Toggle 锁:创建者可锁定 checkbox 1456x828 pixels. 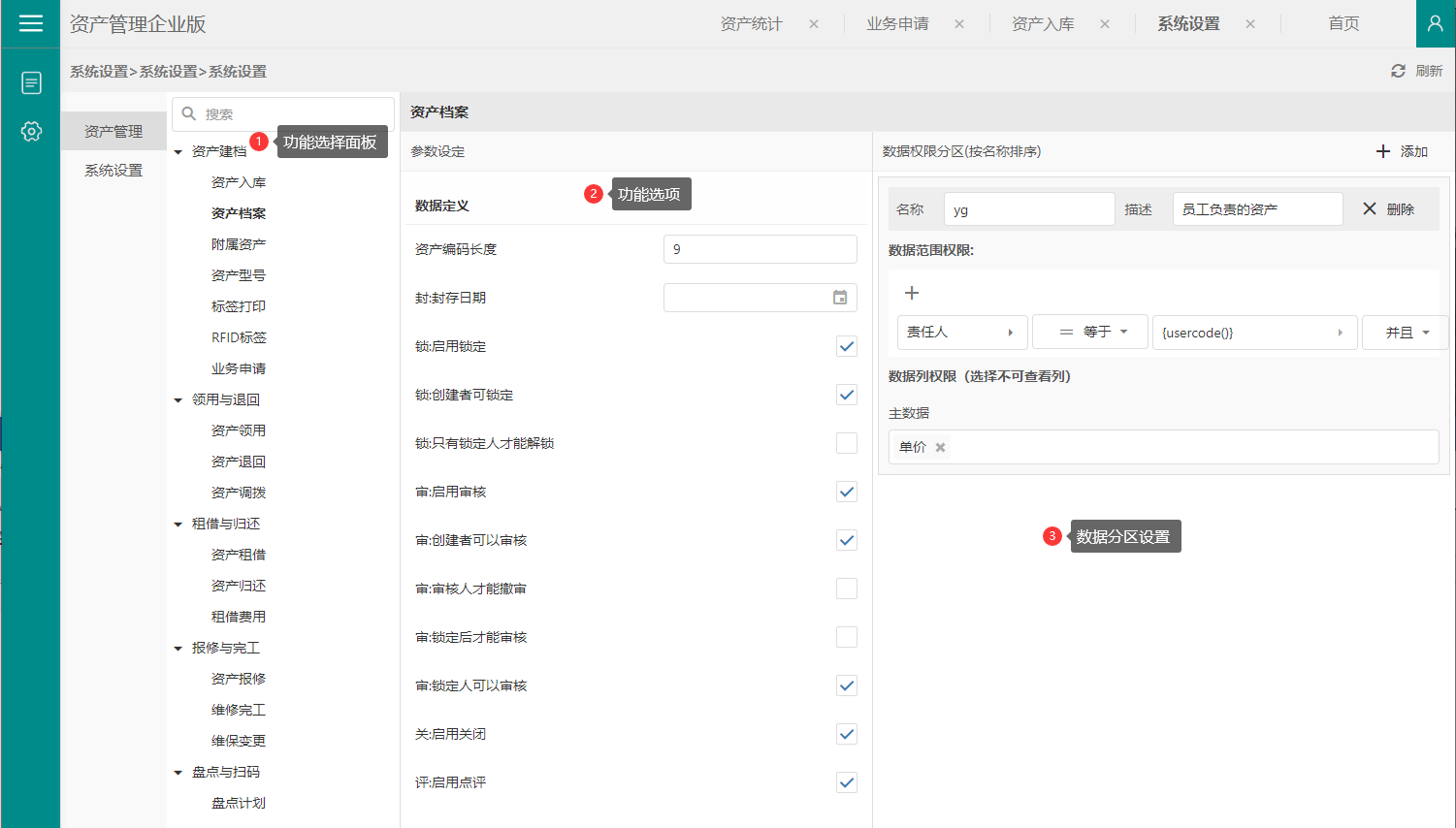coord(847,395)
